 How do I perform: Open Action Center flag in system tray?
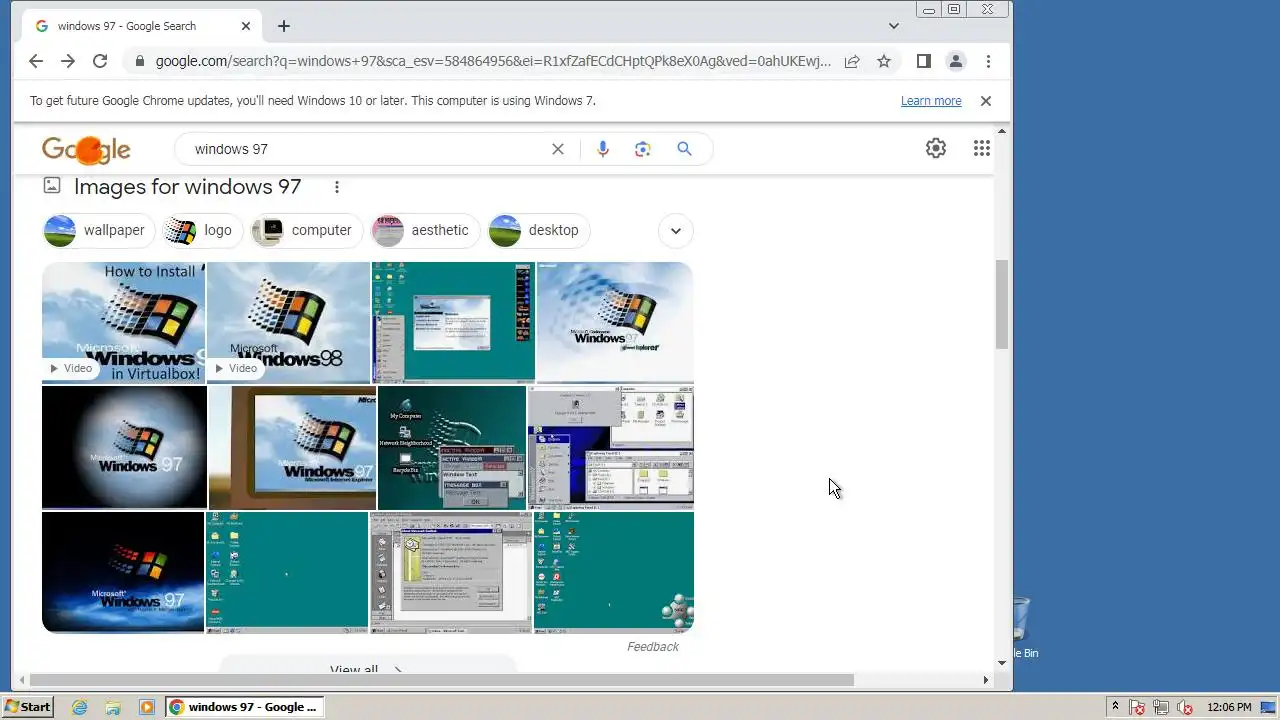1138,707
